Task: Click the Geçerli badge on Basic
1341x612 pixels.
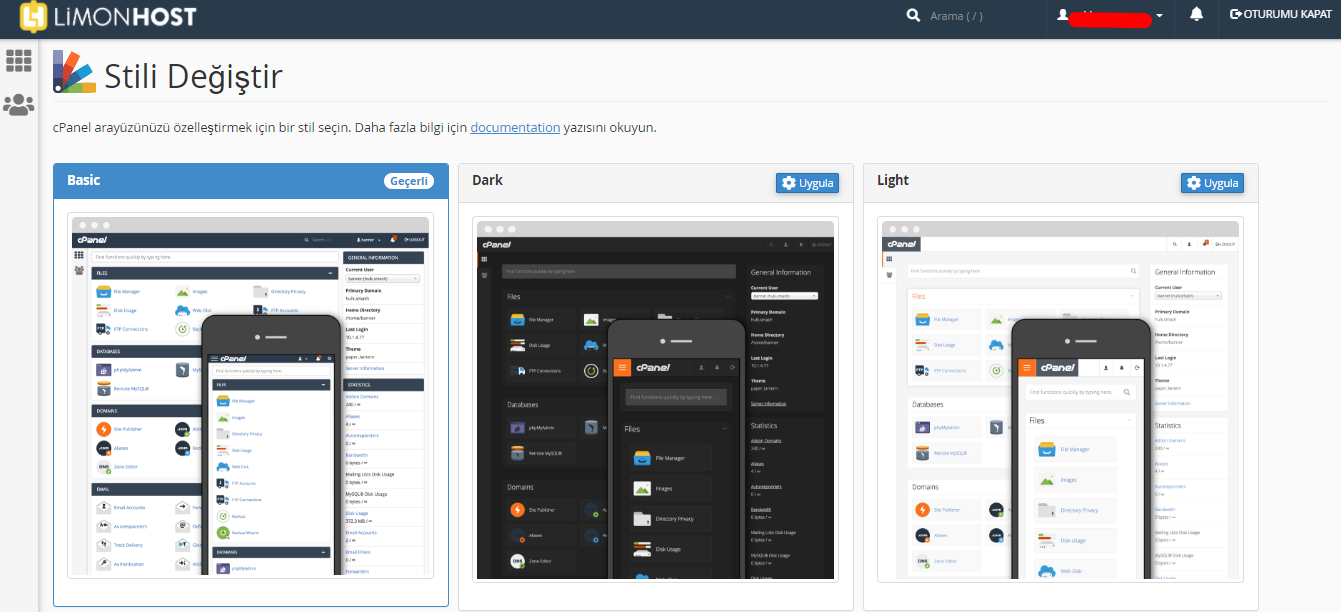Action: coord(409,181)
